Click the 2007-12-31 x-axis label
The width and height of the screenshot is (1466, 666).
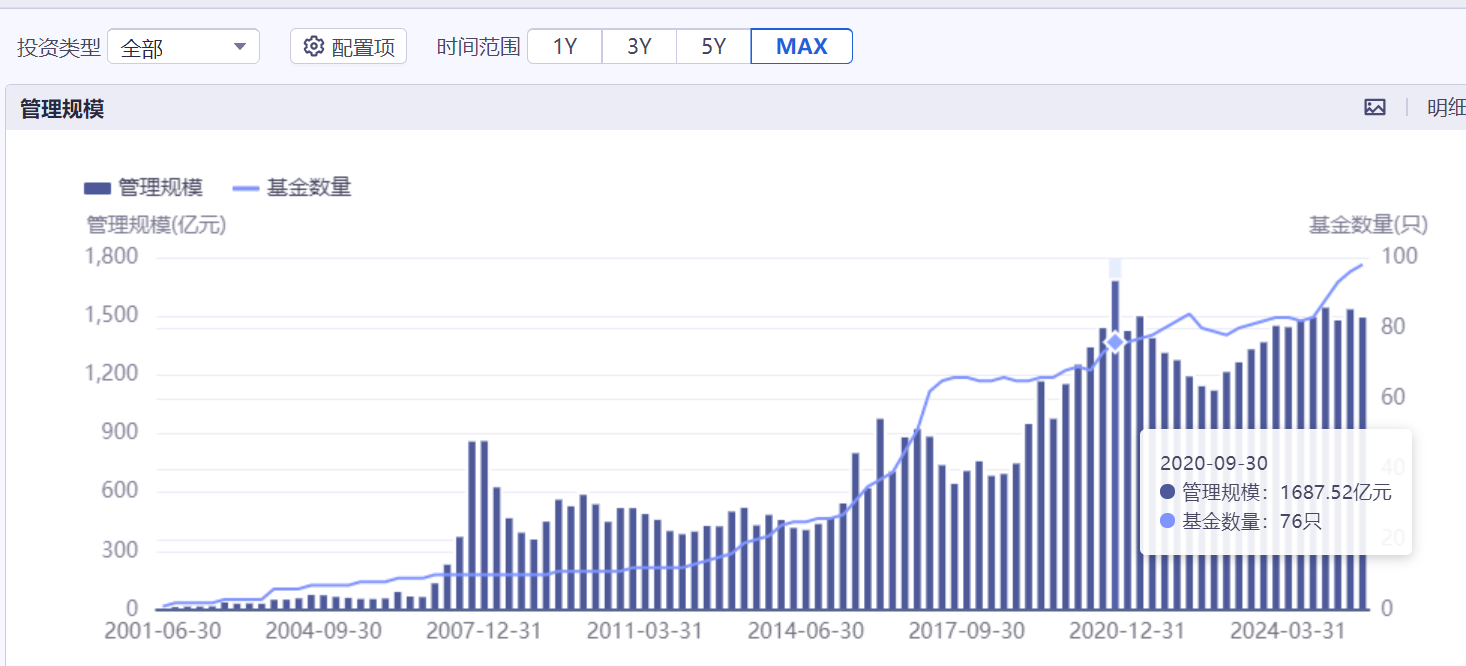click(x=484, y=632)
